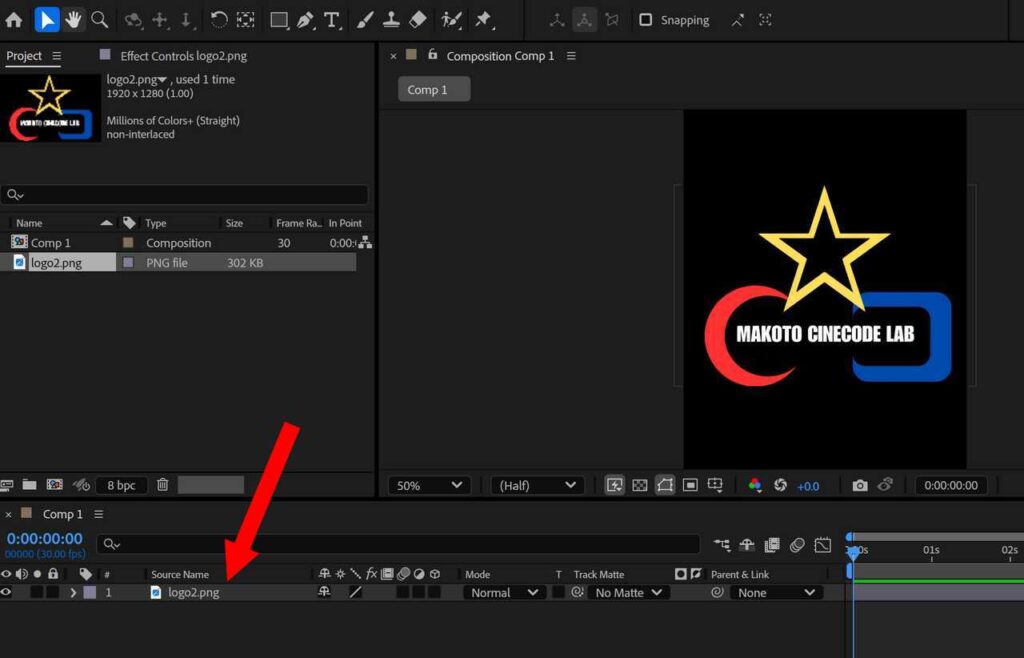Open the Graph Editor in the timeline
This screenshot has height=658, width=1024.
click(823, 544)
